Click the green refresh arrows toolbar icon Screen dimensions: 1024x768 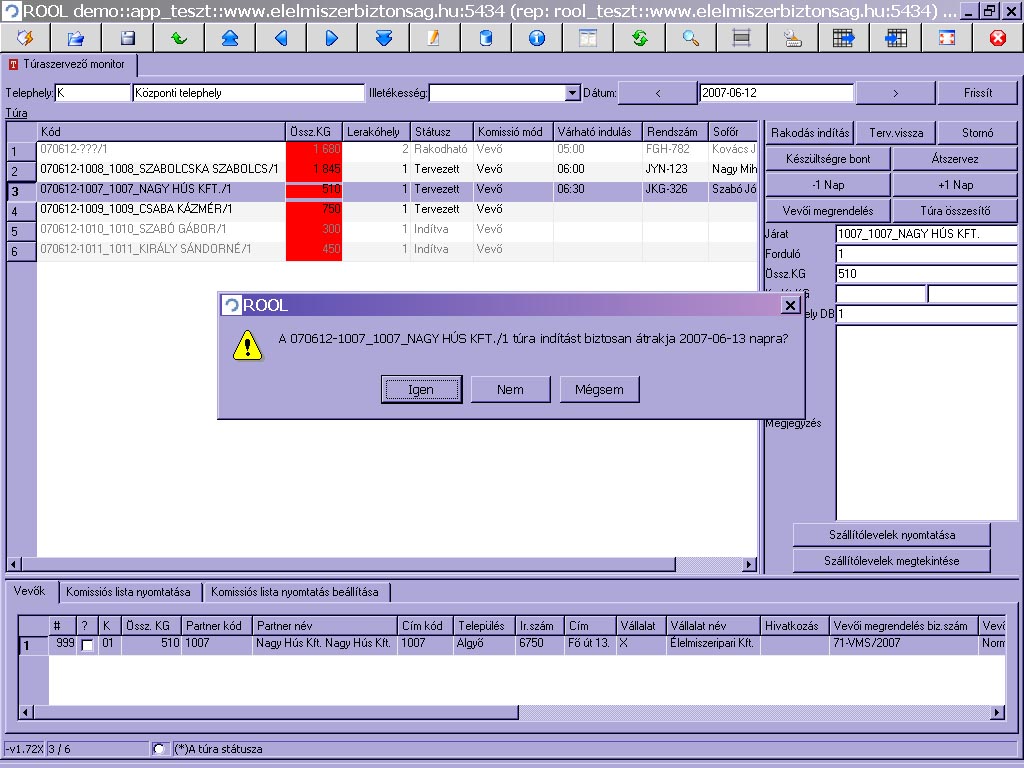[x=639, y=38]
